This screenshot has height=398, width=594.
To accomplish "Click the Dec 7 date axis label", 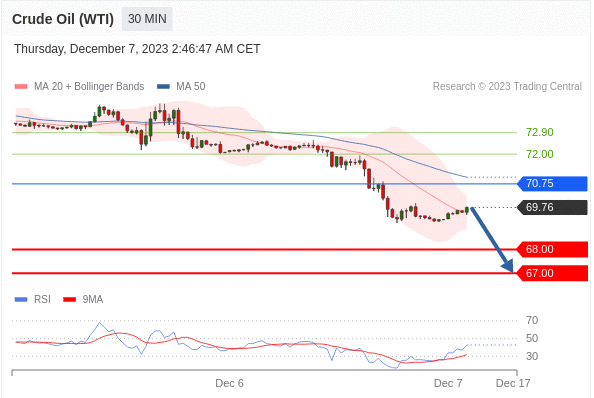I will pos(448,383).
